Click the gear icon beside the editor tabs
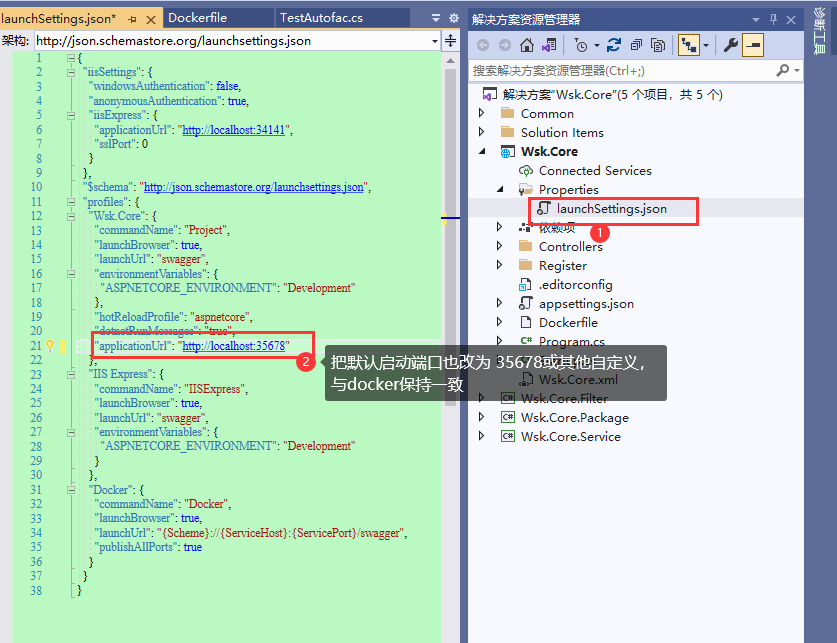This screenshot has width=837, height=643. [454, 18]
